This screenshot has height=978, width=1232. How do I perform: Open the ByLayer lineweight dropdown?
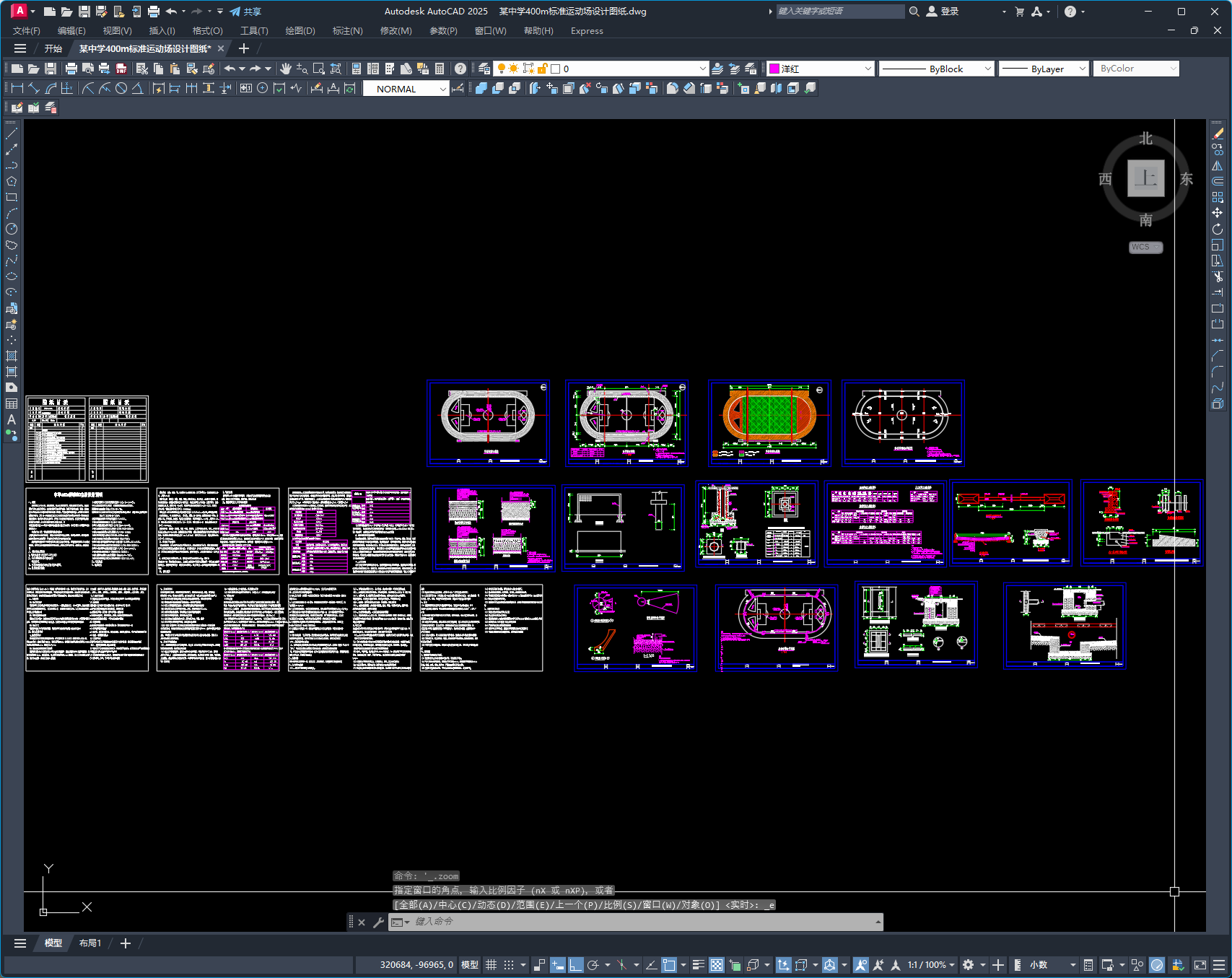1044,69
